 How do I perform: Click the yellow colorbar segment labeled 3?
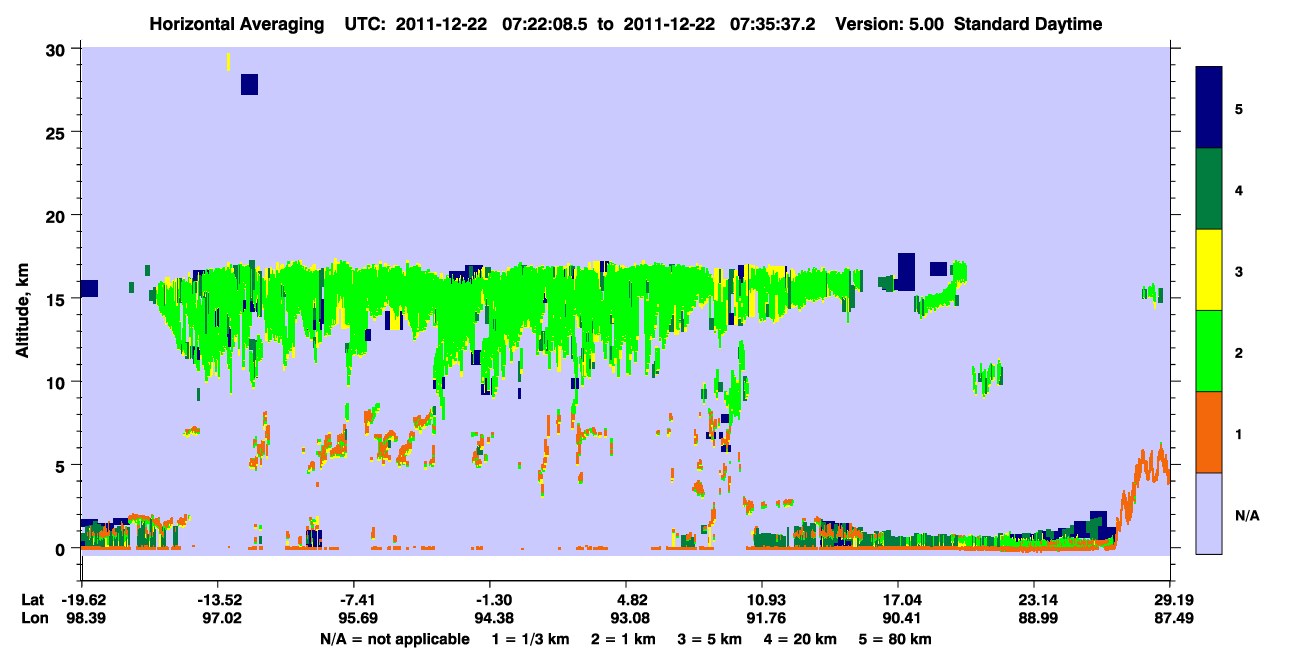point(1209,270)
